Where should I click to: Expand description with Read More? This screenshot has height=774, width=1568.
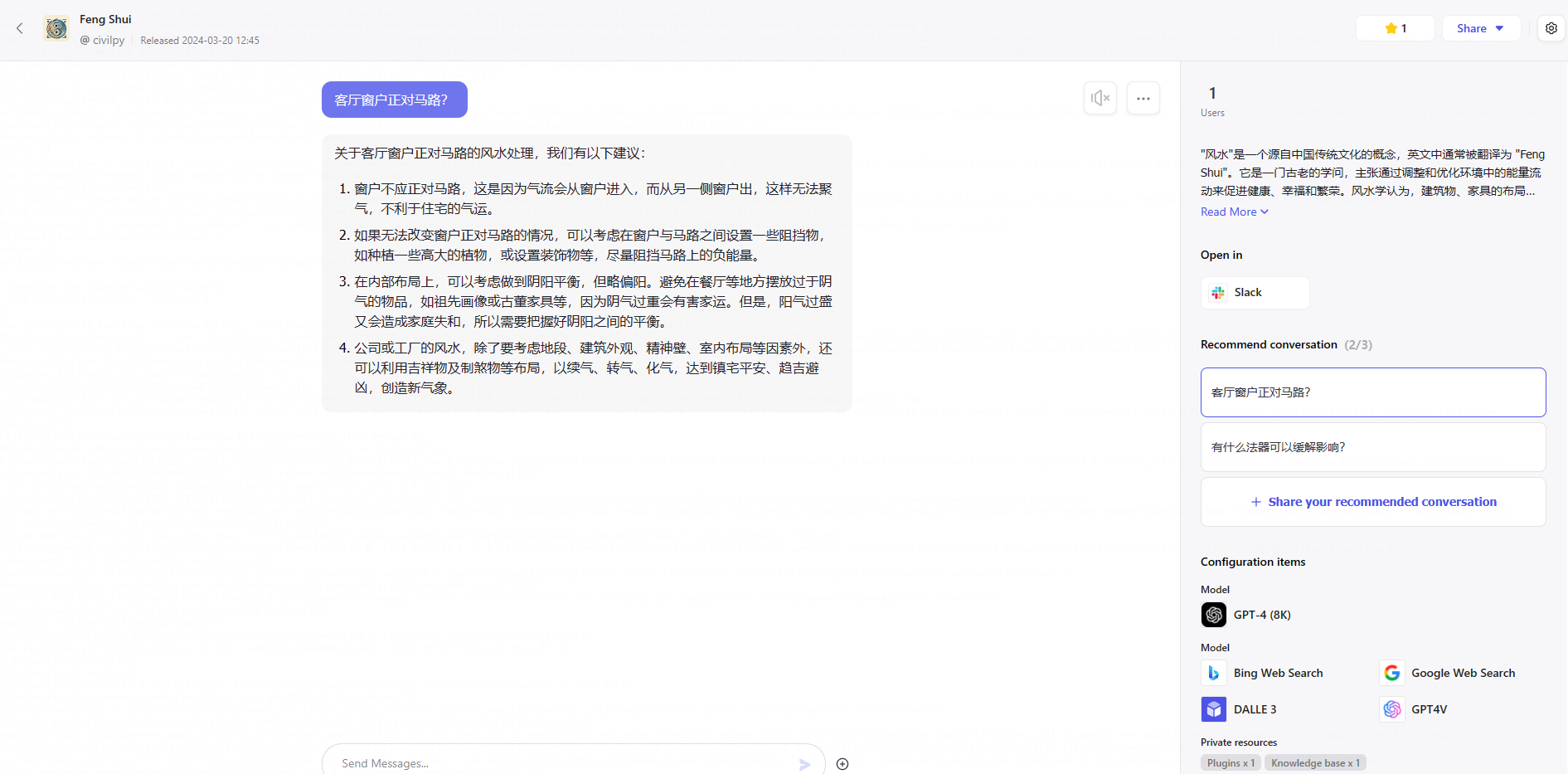coord(1235,212)
